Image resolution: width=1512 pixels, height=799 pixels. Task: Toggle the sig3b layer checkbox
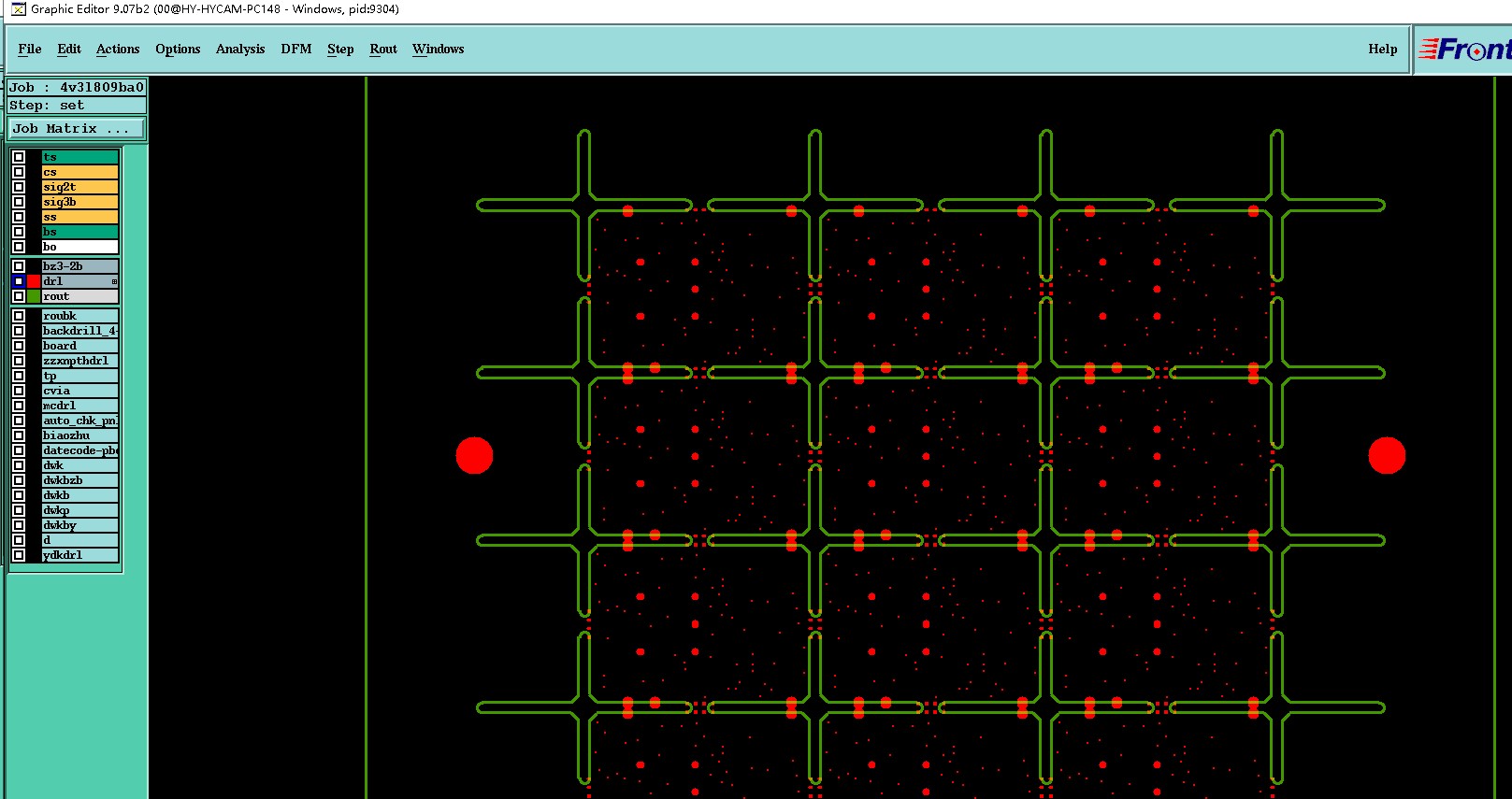[x=19, y=202]
